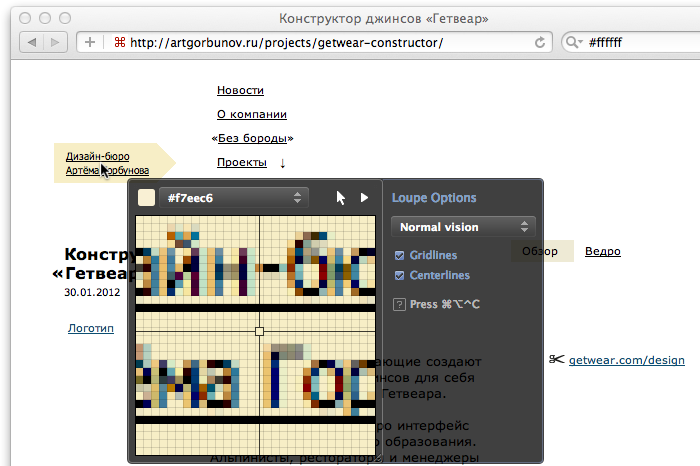The width and height of the screenshot is (700, 466).
Task: Uncheck the Gridlines checkbox
Action: [x=400, y=256]
